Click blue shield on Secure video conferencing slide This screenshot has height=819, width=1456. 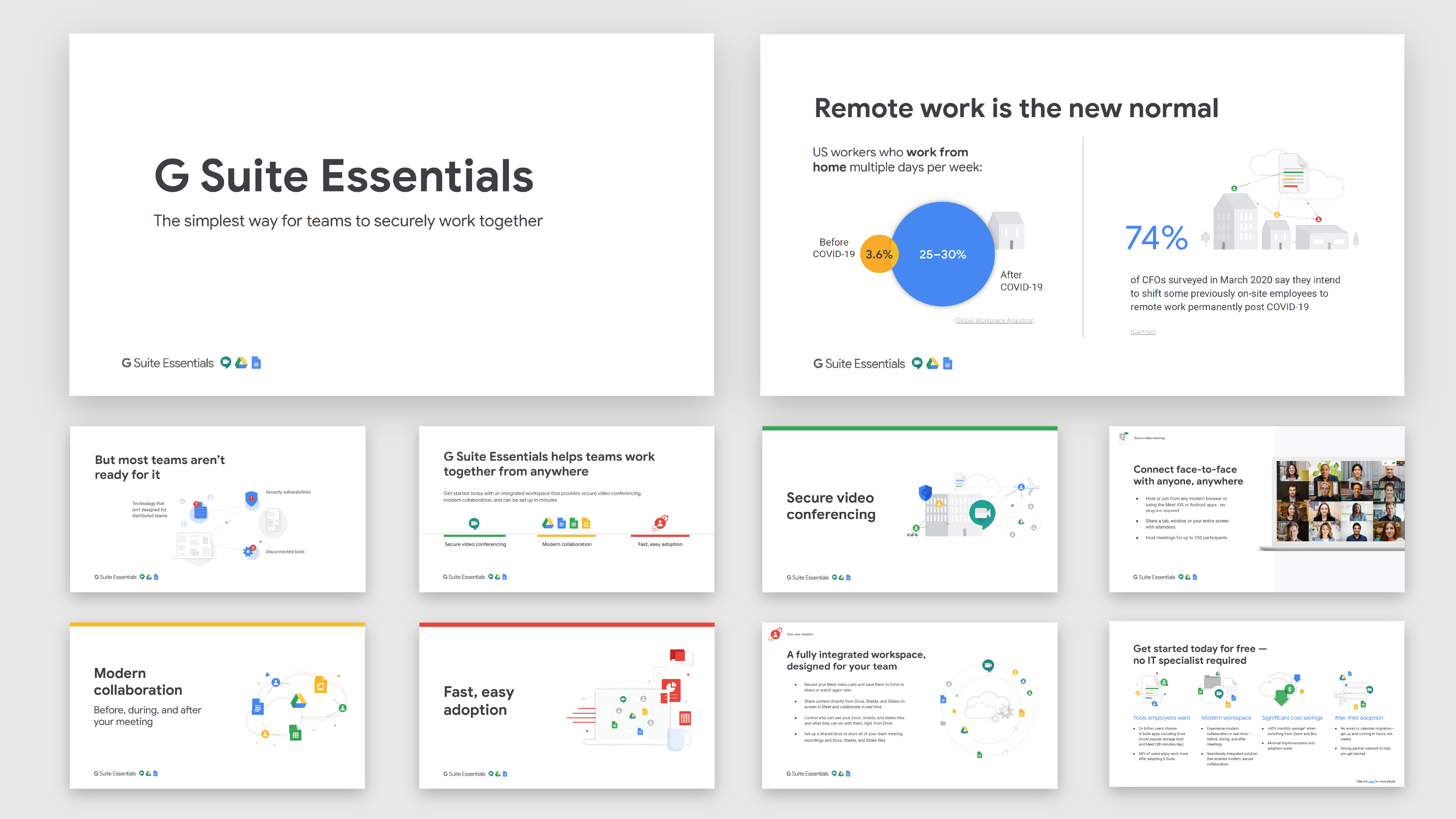coord(925,492)
